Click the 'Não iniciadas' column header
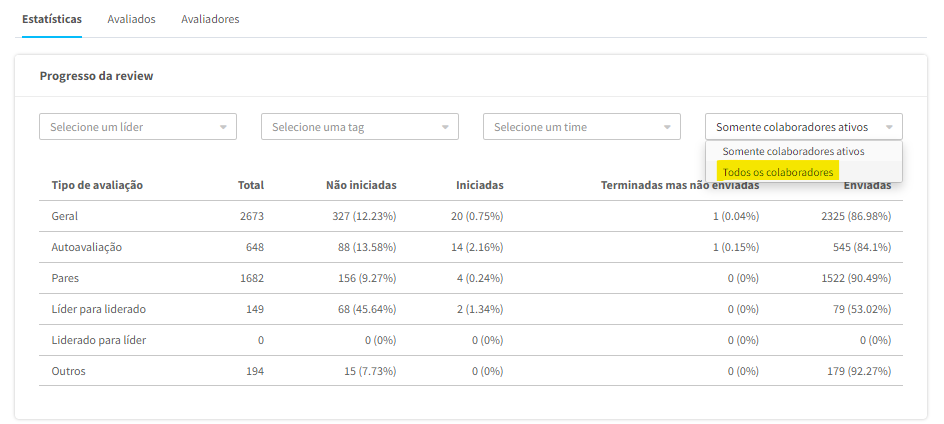The height and width of the screenshot is (424, 944). point(361,185)
